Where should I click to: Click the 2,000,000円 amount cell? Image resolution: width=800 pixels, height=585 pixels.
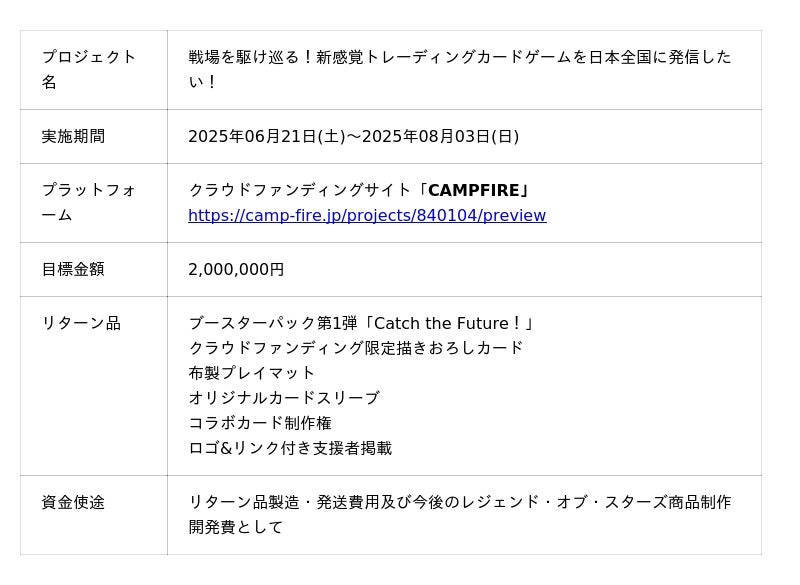pyautogui.click(x=236, y=269)
